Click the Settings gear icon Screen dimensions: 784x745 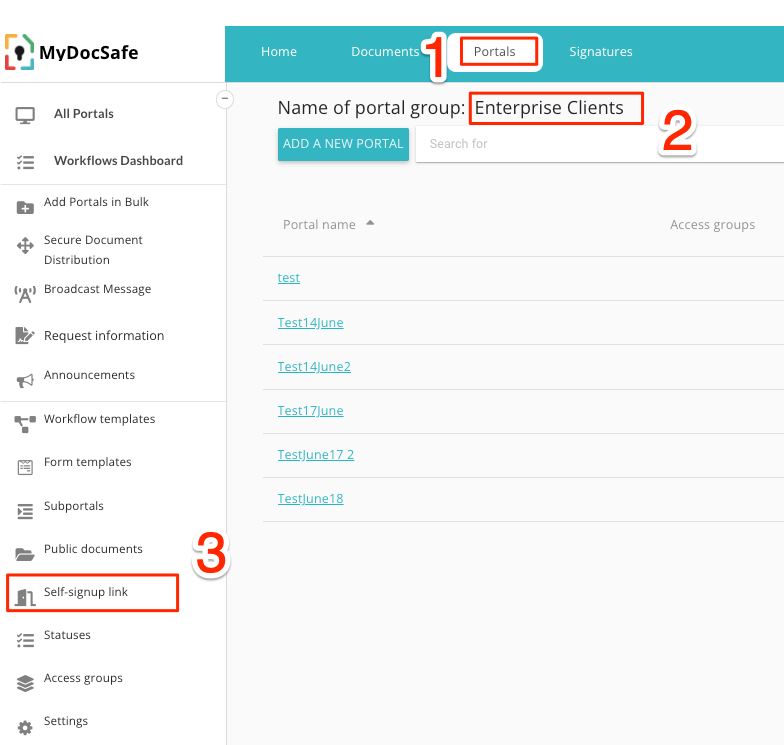tap(25, 727)
